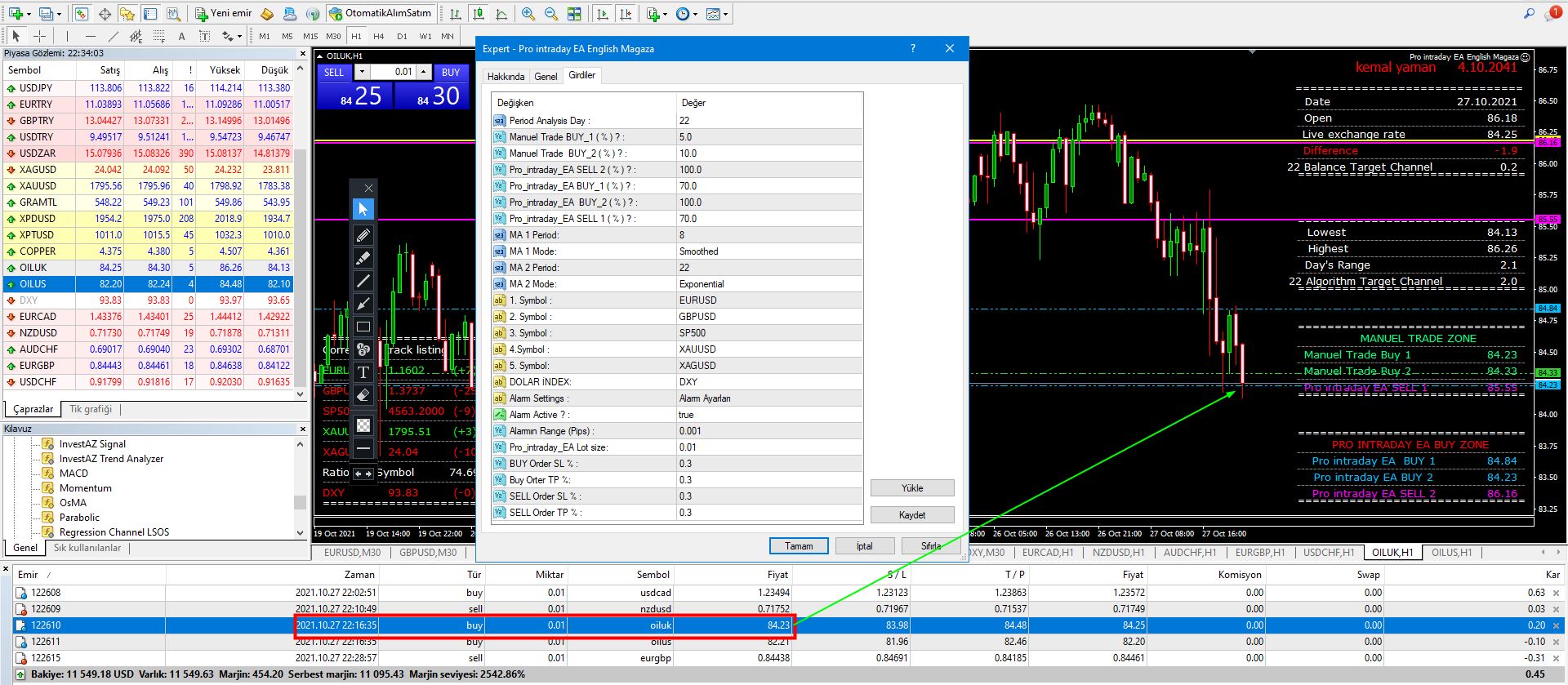Pick the highlighter tool in floating palette
1568x685 pixels.
[x=363, y=258]
